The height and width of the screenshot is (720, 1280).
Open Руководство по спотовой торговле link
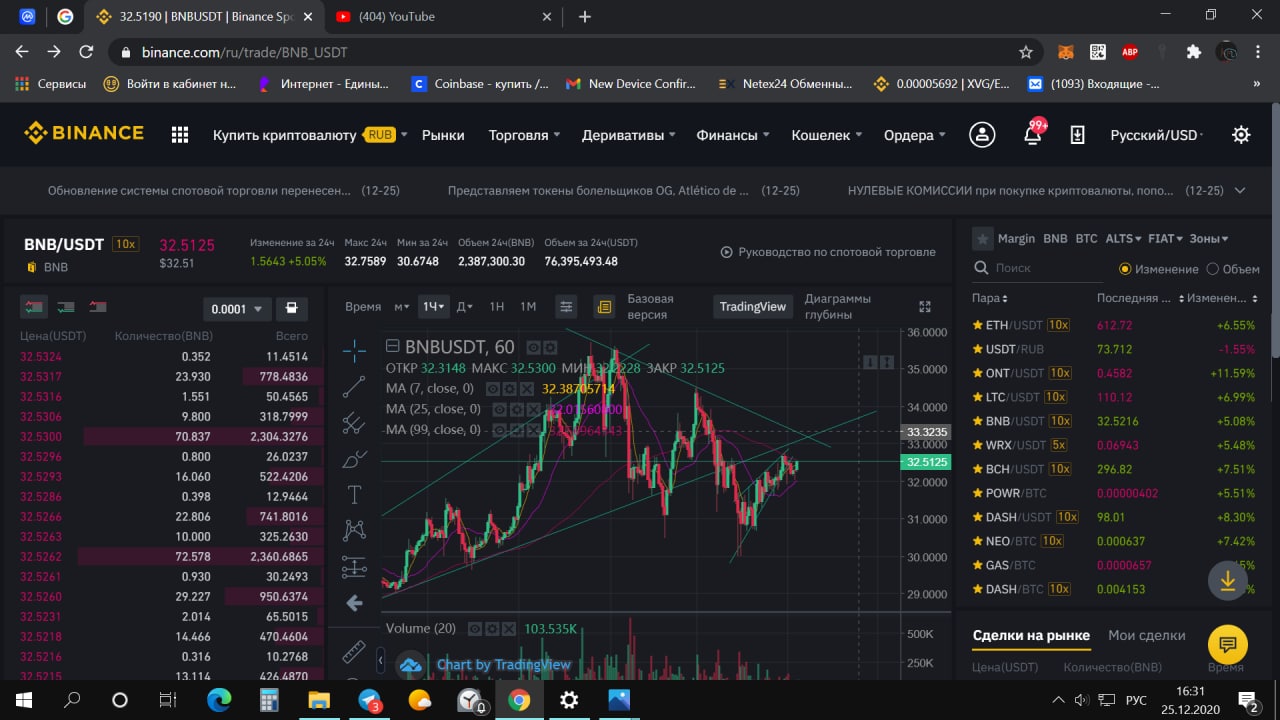(828, 252)
